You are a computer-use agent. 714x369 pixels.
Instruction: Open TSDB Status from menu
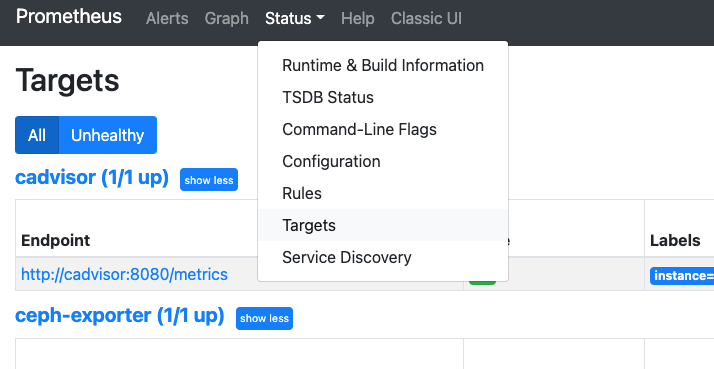click(x=383, y=97)
